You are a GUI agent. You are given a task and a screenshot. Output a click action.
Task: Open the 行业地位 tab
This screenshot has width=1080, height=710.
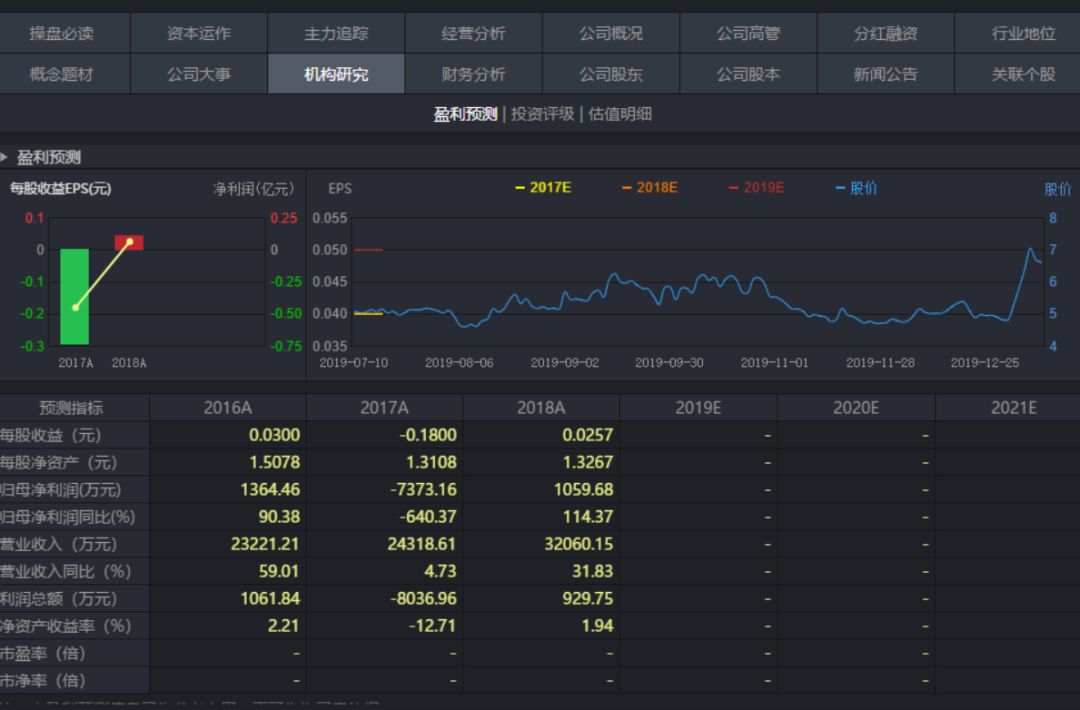tap(1023, 33)
